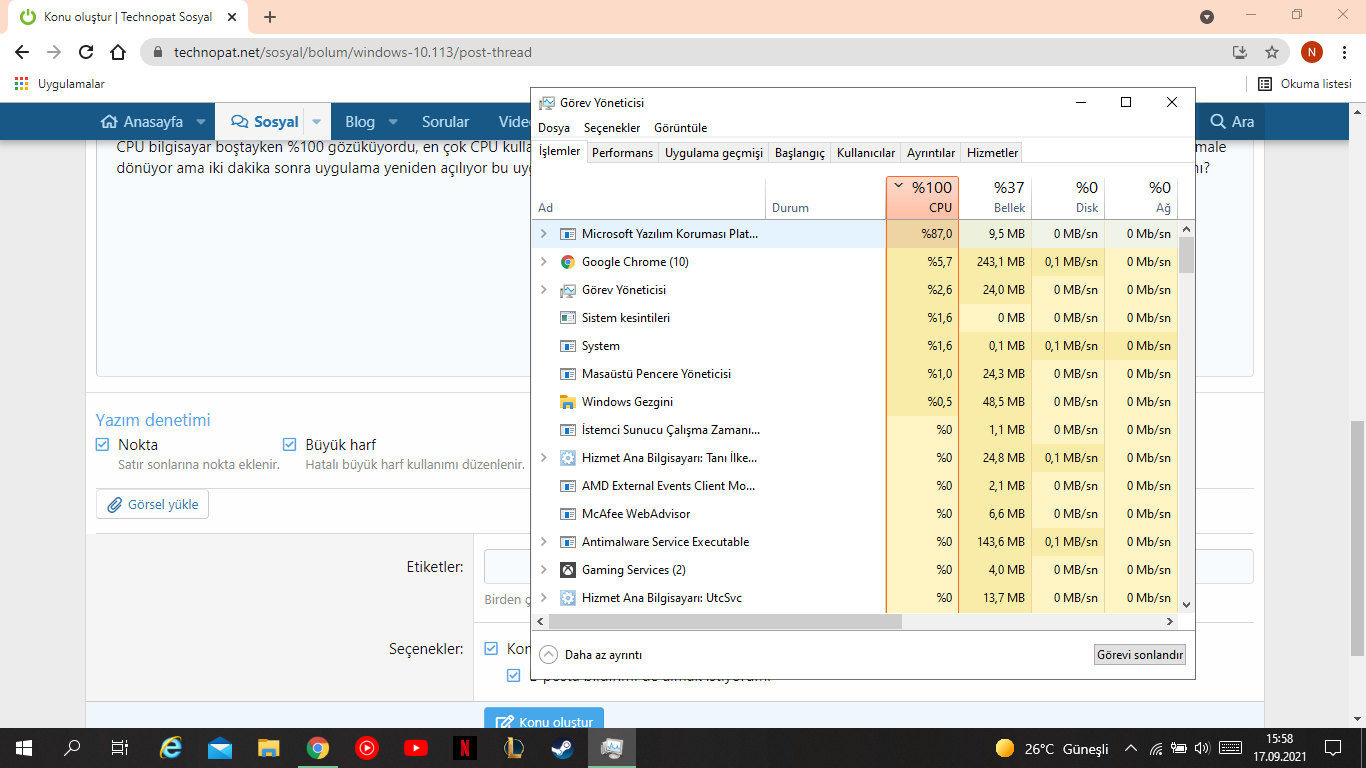Open the dropdown arrow beside Blog

point(393,122)
